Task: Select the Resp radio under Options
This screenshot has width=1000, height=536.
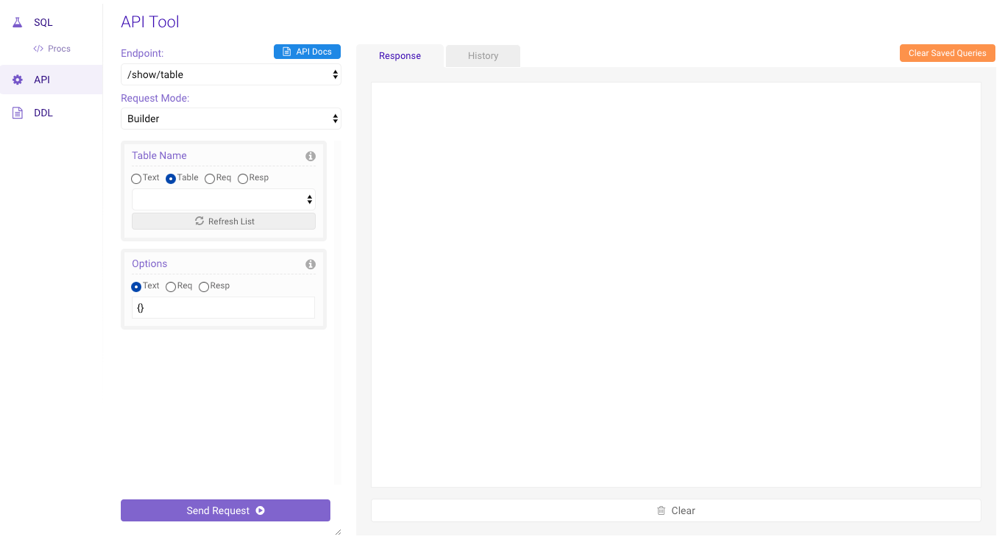Action: (204, 287)
